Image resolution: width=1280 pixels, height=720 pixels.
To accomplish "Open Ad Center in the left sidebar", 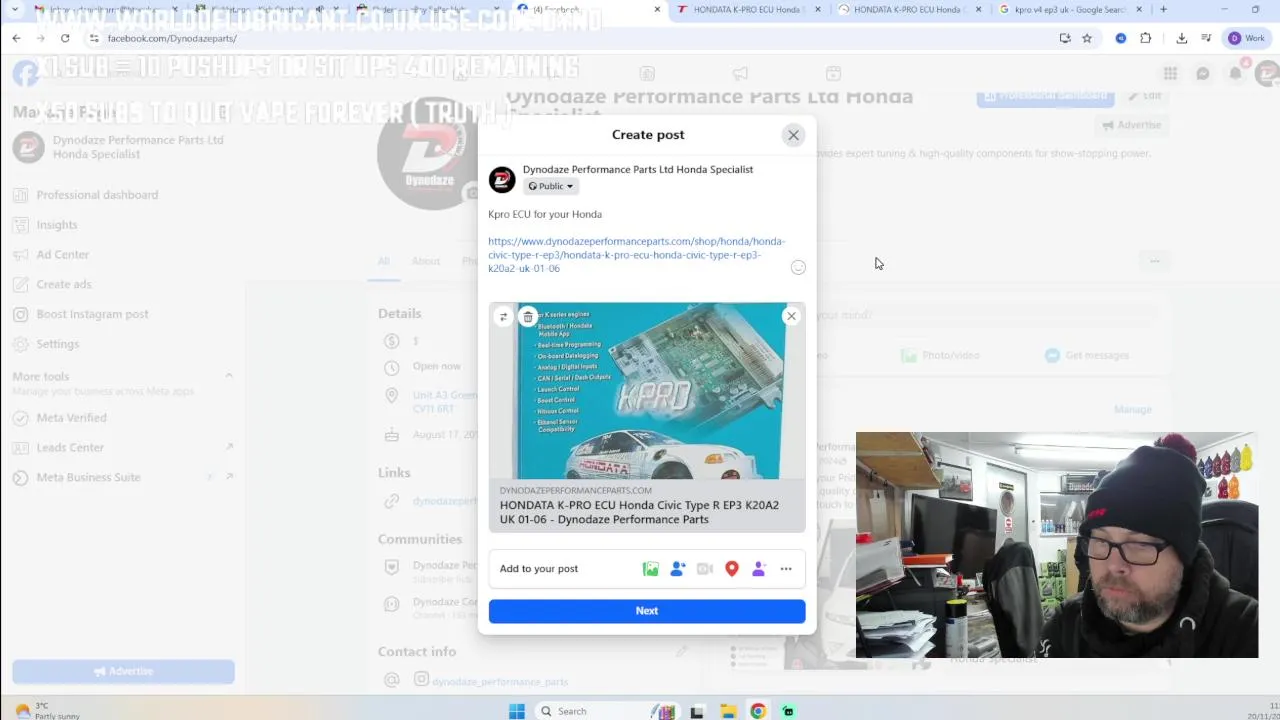I will pyautogui.click(x=63, y=255).
